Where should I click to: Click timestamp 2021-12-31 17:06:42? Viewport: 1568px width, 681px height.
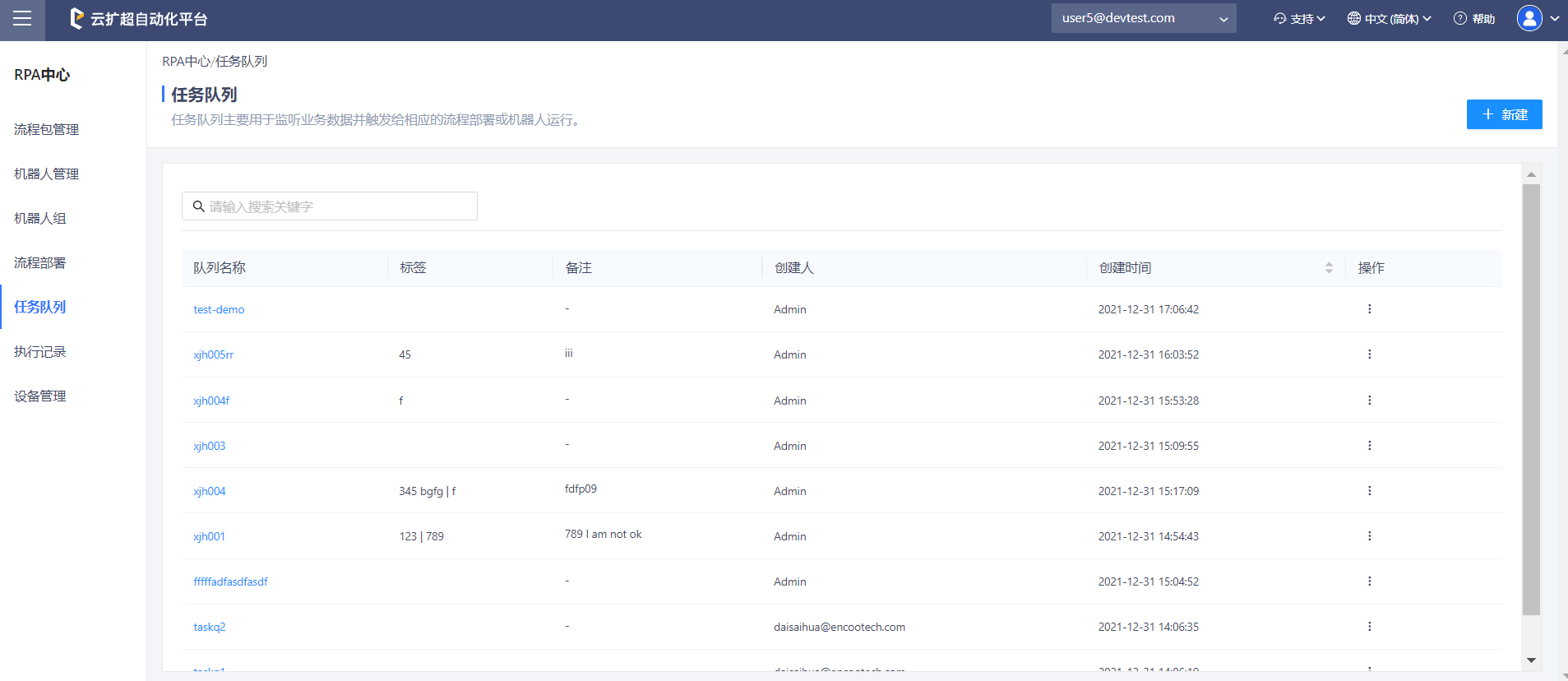[x=1149, y=309]
